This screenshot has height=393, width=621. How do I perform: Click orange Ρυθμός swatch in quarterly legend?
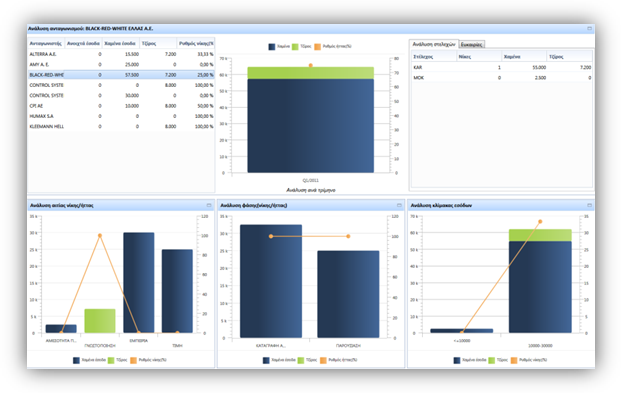(x=317, y=47)
